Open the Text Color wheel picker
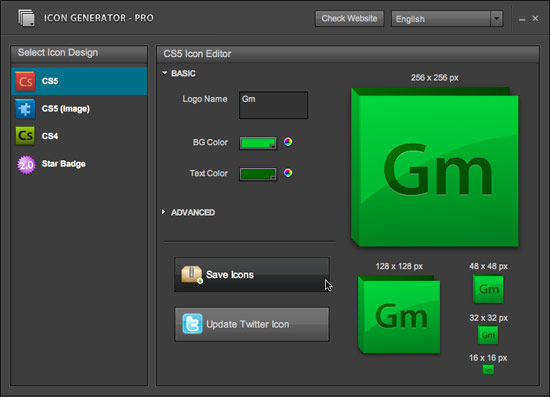This screenshot has height=397, width=550. click(288, 173)
